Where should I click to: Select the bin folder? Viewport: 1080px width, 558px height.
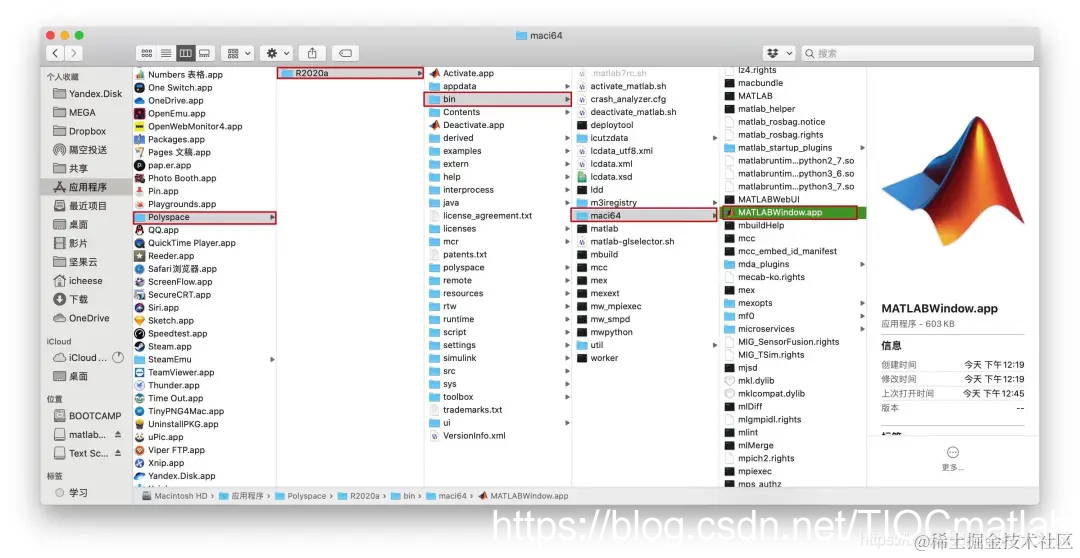point(498,99)
